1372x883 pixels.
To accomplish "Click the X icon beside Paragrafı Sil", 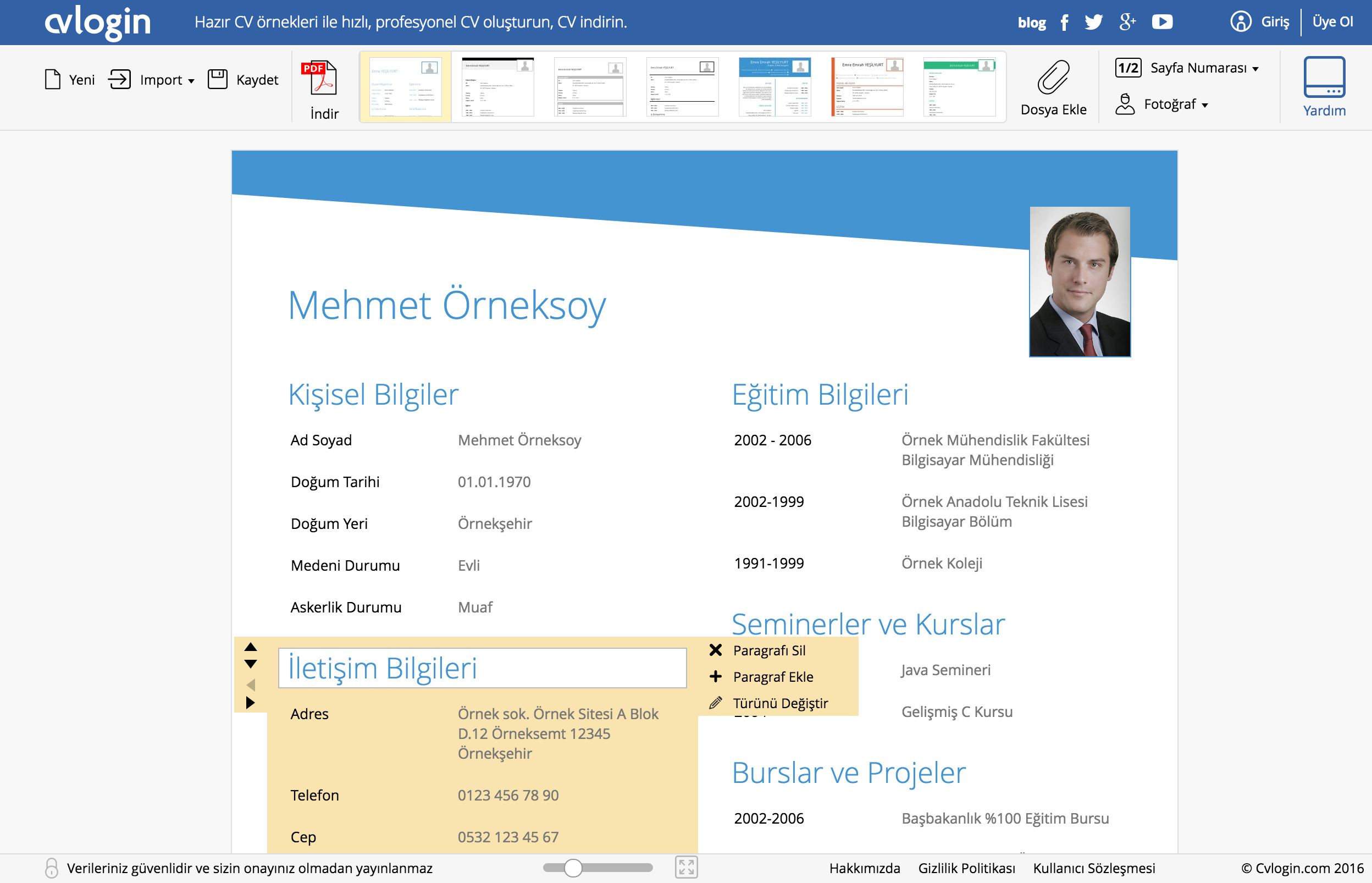I will (x=715, y=650).
